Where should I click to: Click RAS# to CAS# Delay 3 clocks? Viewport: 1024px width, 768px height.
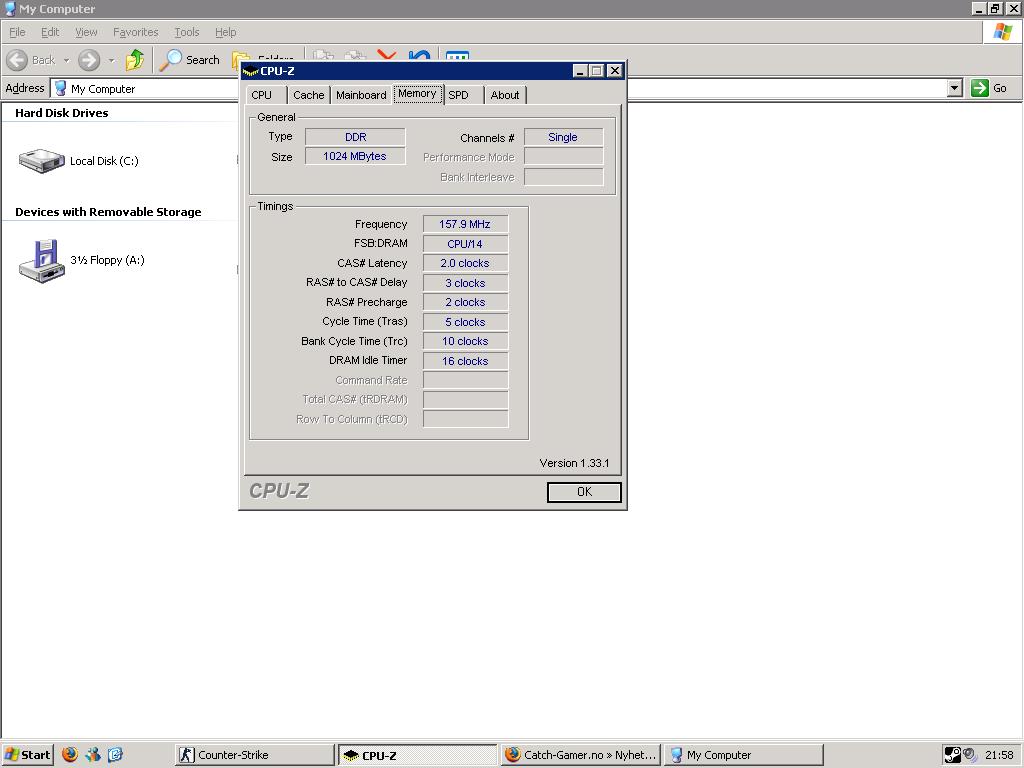click(465, 283)
